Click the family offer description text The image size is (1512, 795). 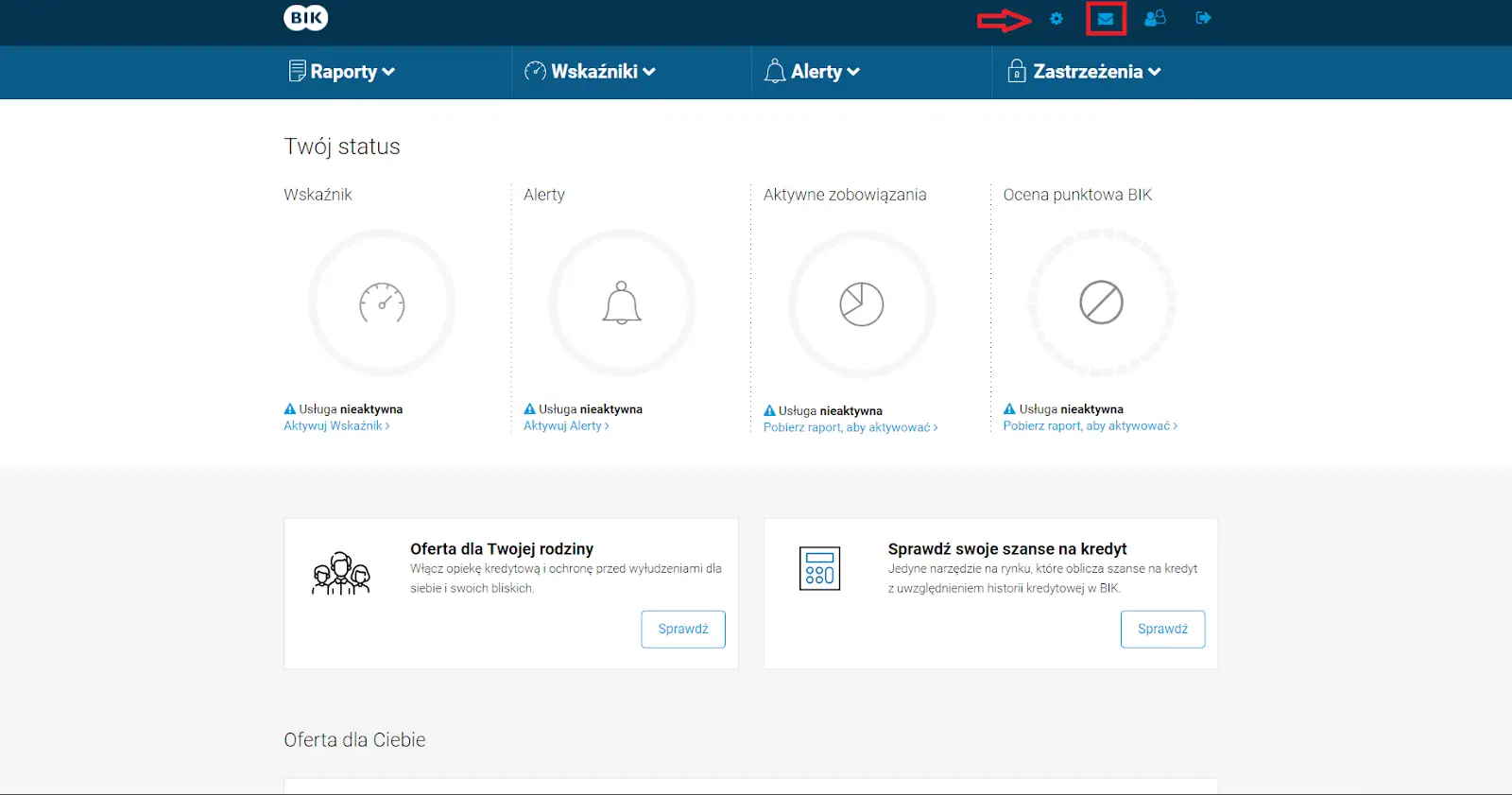click(566, 579)
